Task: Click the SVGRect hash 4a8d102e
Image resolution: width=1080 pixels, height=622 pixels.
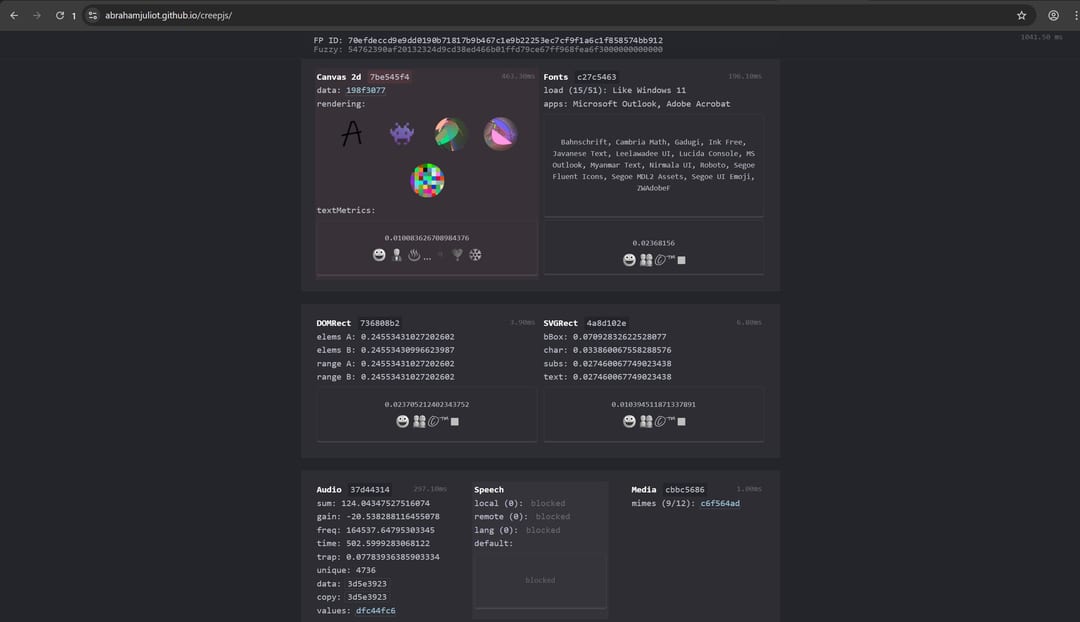Action: [x=606, y=323]
